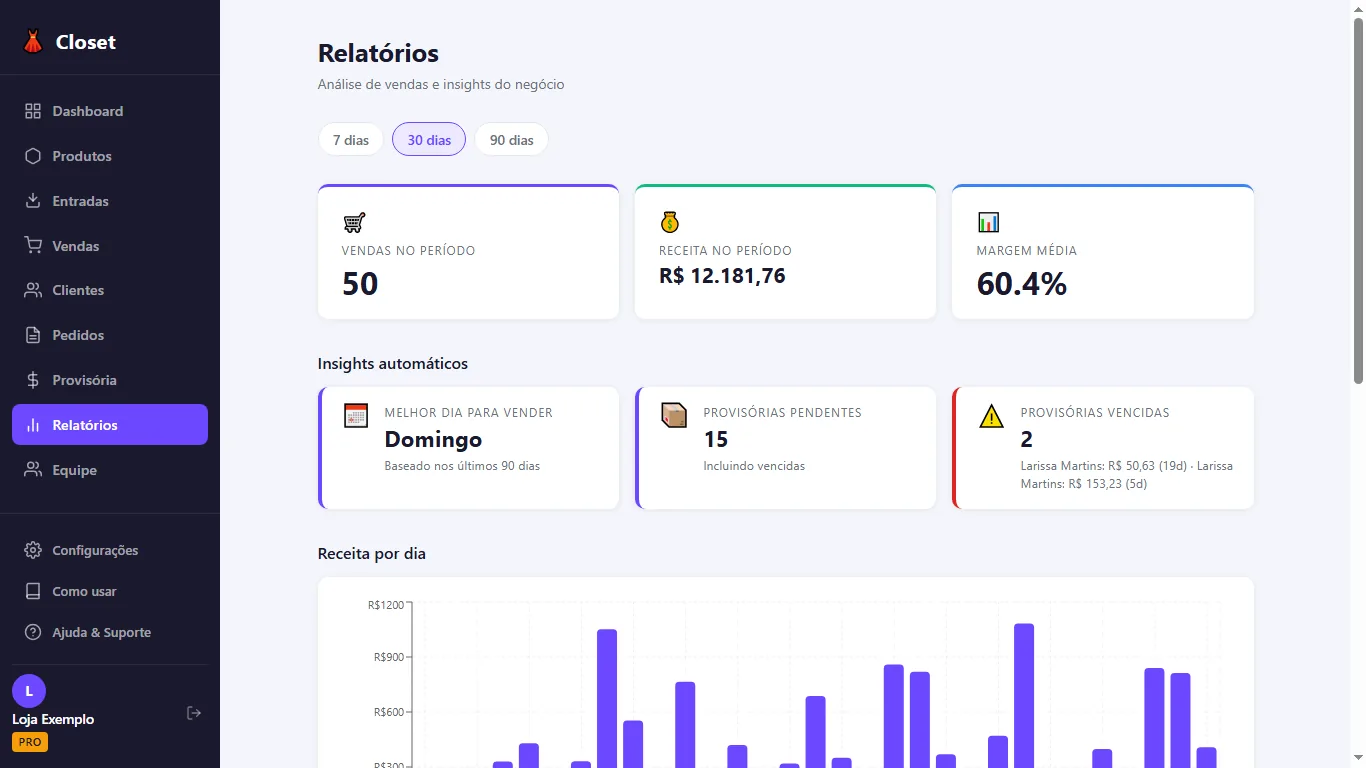This screenshot has height=768, width=1366.
Task: Click the Como usar book icon
Action: [x=33, y=591]
